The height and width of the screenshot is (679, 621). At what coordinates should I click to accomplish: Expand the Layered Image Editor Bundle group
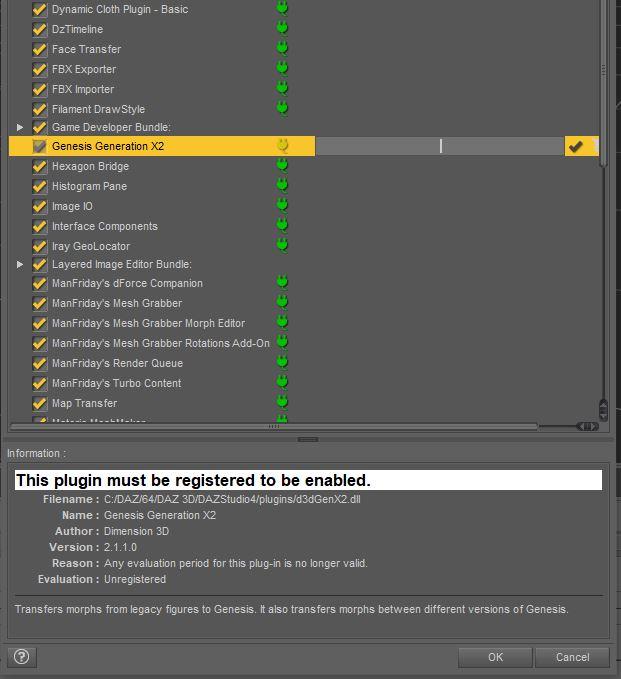19,264
